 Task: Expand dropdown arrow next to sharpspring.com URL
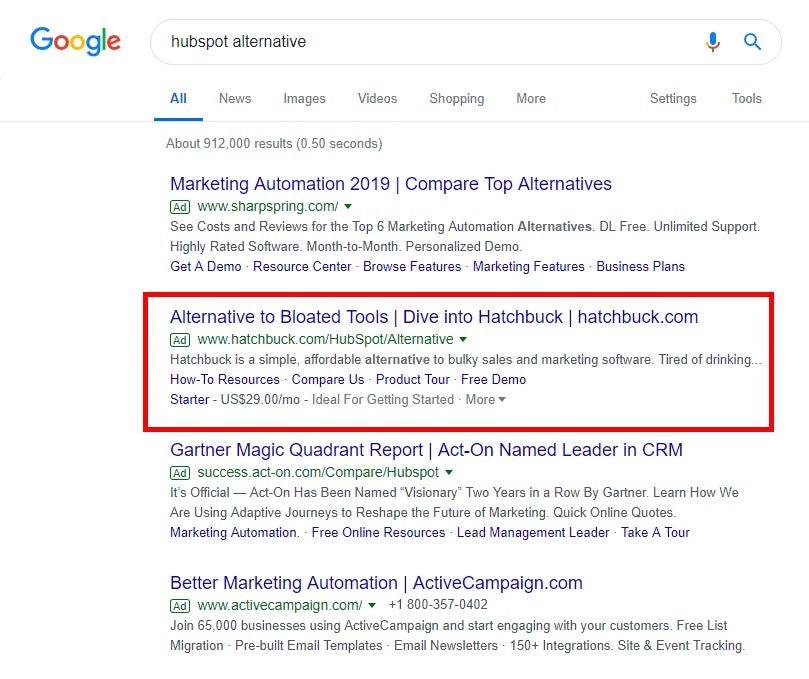(x=348, y=206)
